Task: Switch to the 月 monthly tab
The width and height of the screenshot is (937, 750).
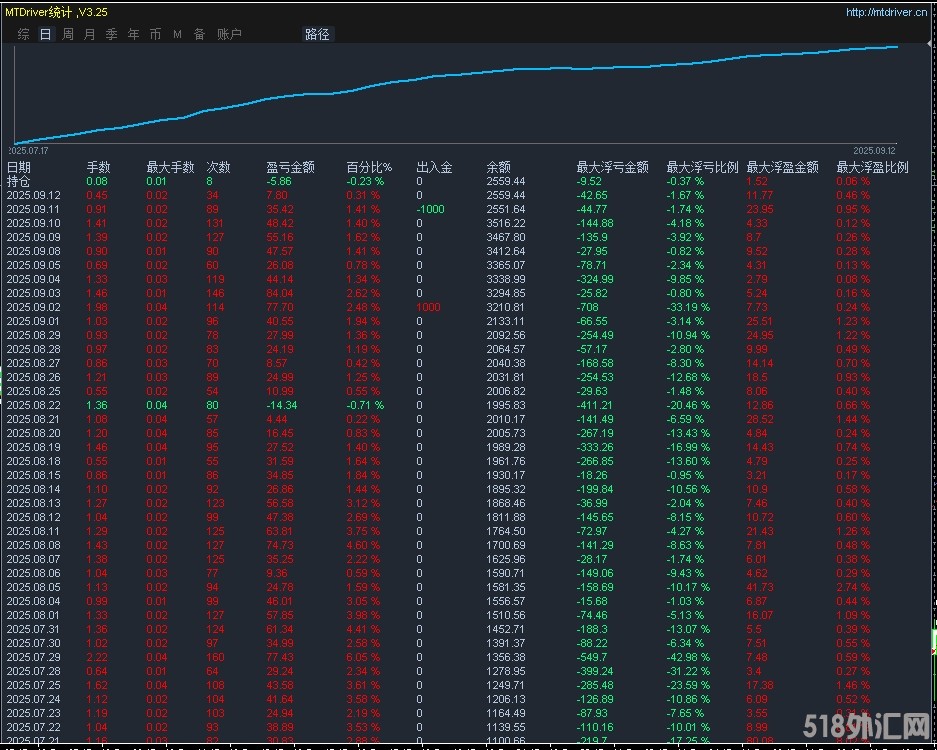Action: click(x=90, y=34)
